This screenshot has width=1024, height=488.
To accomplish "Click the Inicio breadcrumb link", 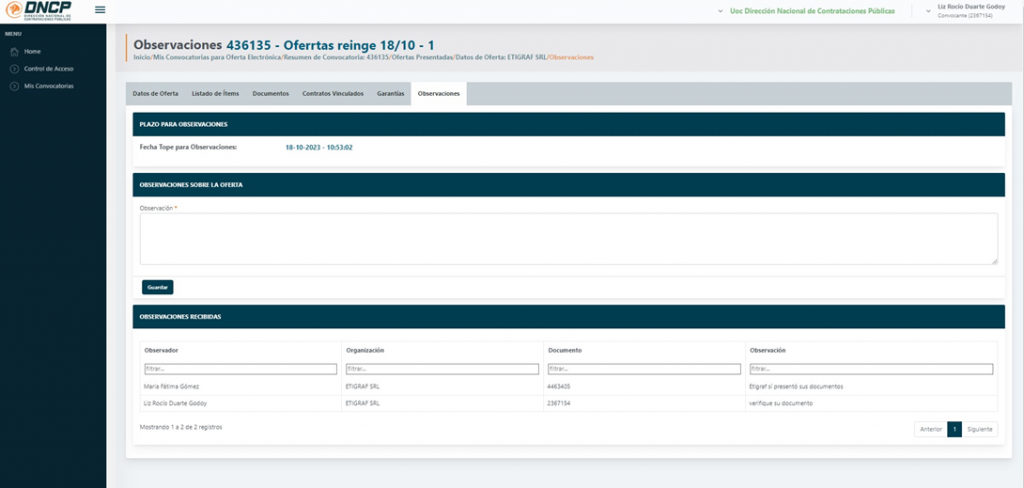I will coord(141,57).
